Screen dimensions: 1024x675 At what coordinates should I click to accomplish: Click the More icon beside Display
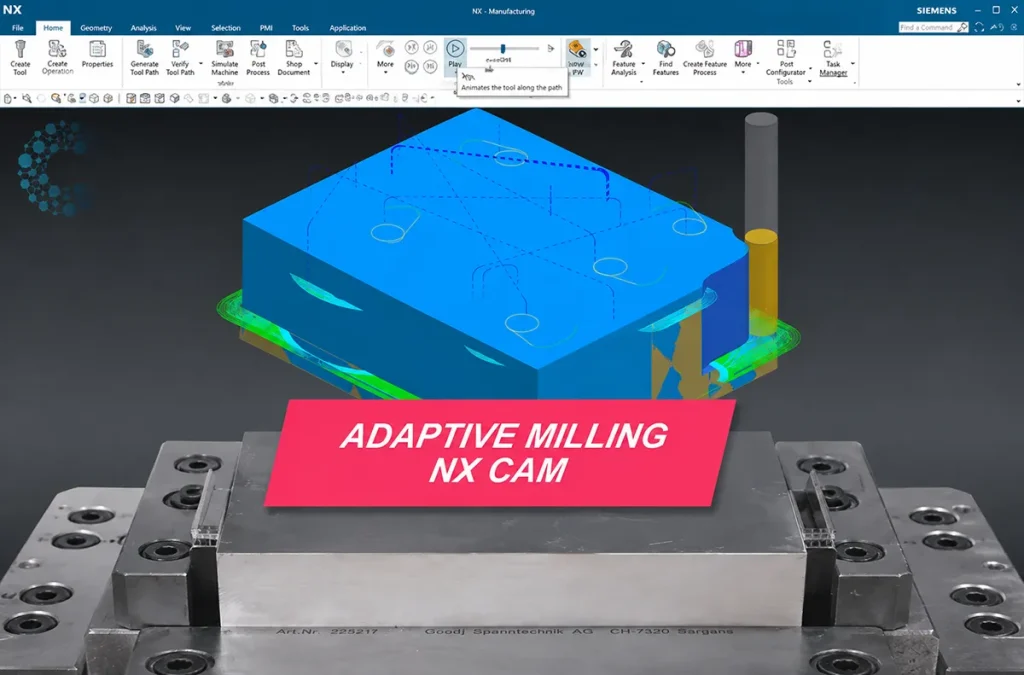[x=386, y=50]
